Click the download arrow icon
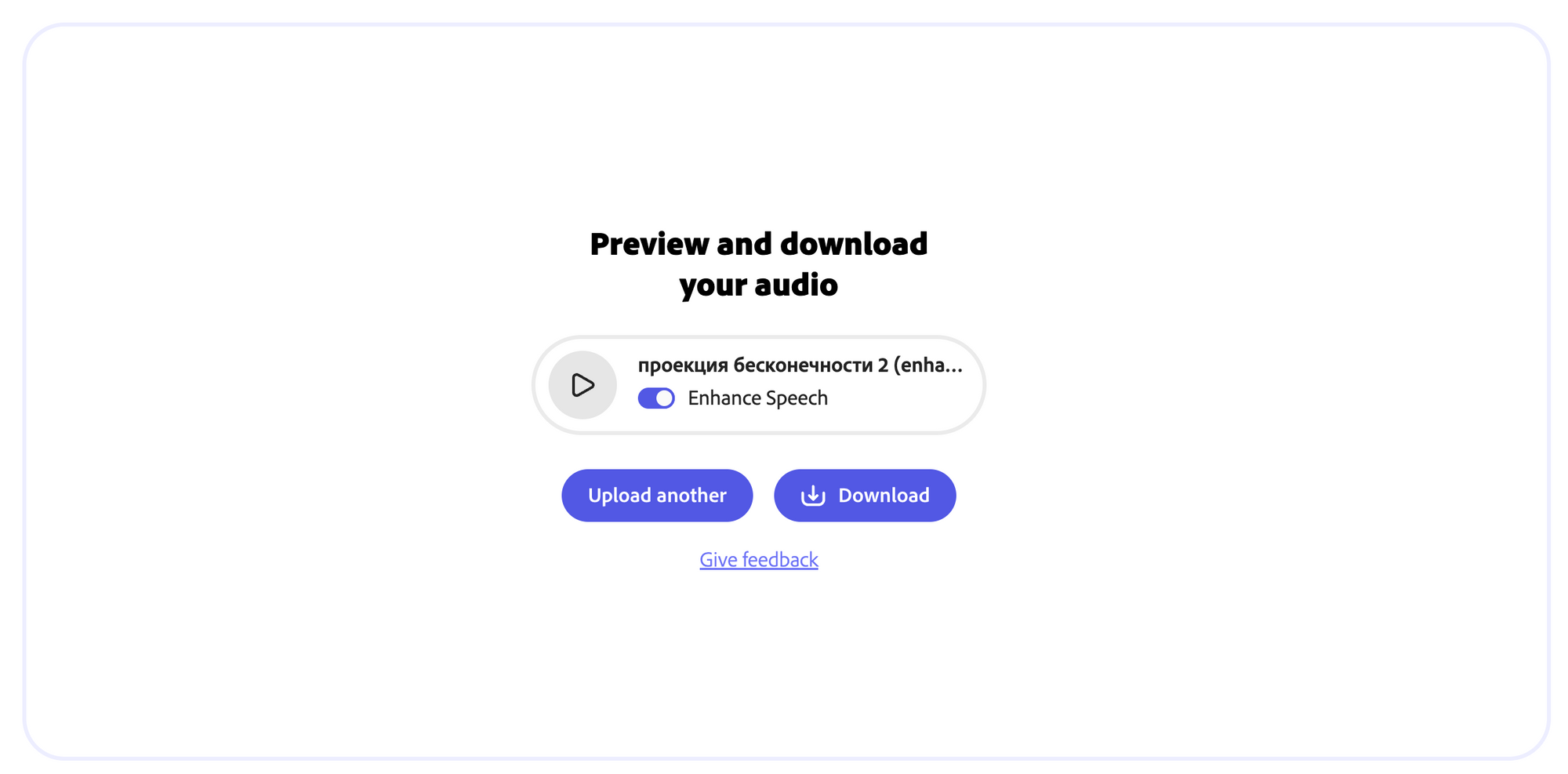Viewport: 1568px width, 774px height. 813,496
